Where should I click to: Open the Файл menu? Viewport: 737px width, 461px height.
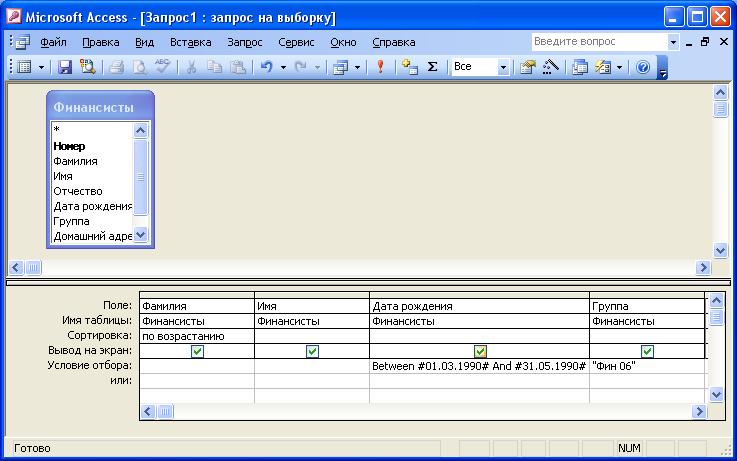pos(53,42)
